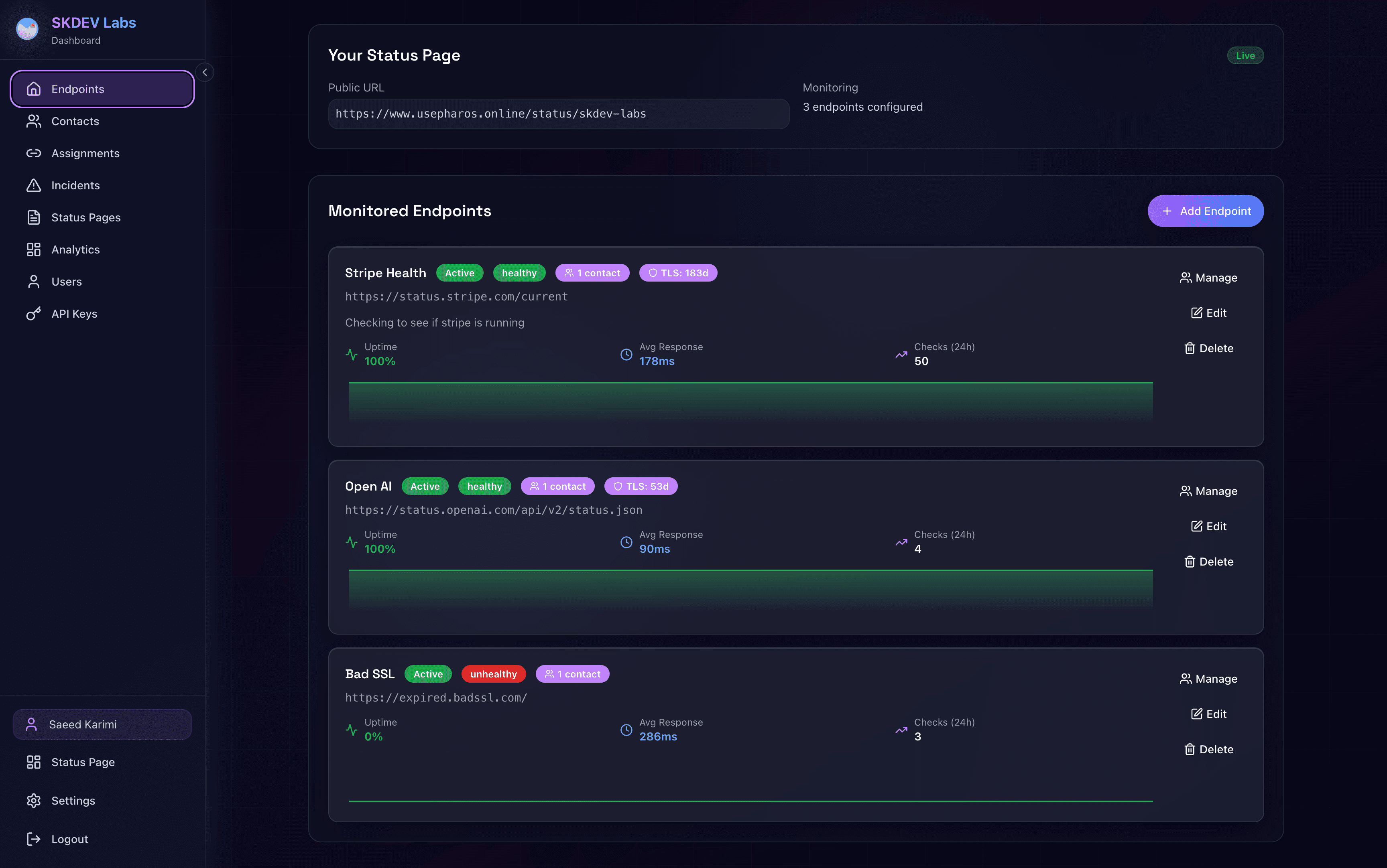Viewport: 1387px width, 868px height.
Task: Click the Assignments link icon
Action: 33,153
